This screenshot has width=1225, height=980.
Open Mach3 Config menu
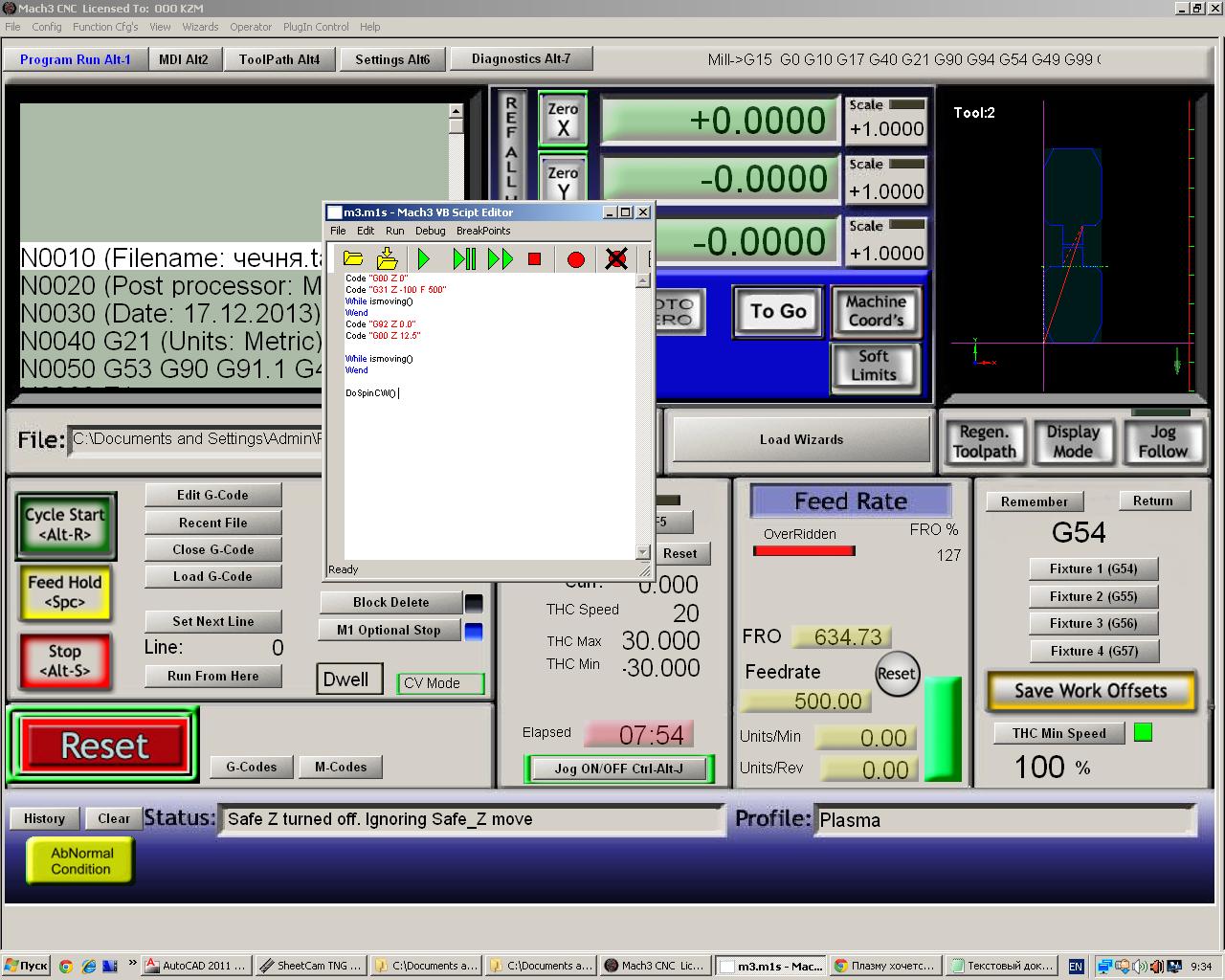[47, 27]
